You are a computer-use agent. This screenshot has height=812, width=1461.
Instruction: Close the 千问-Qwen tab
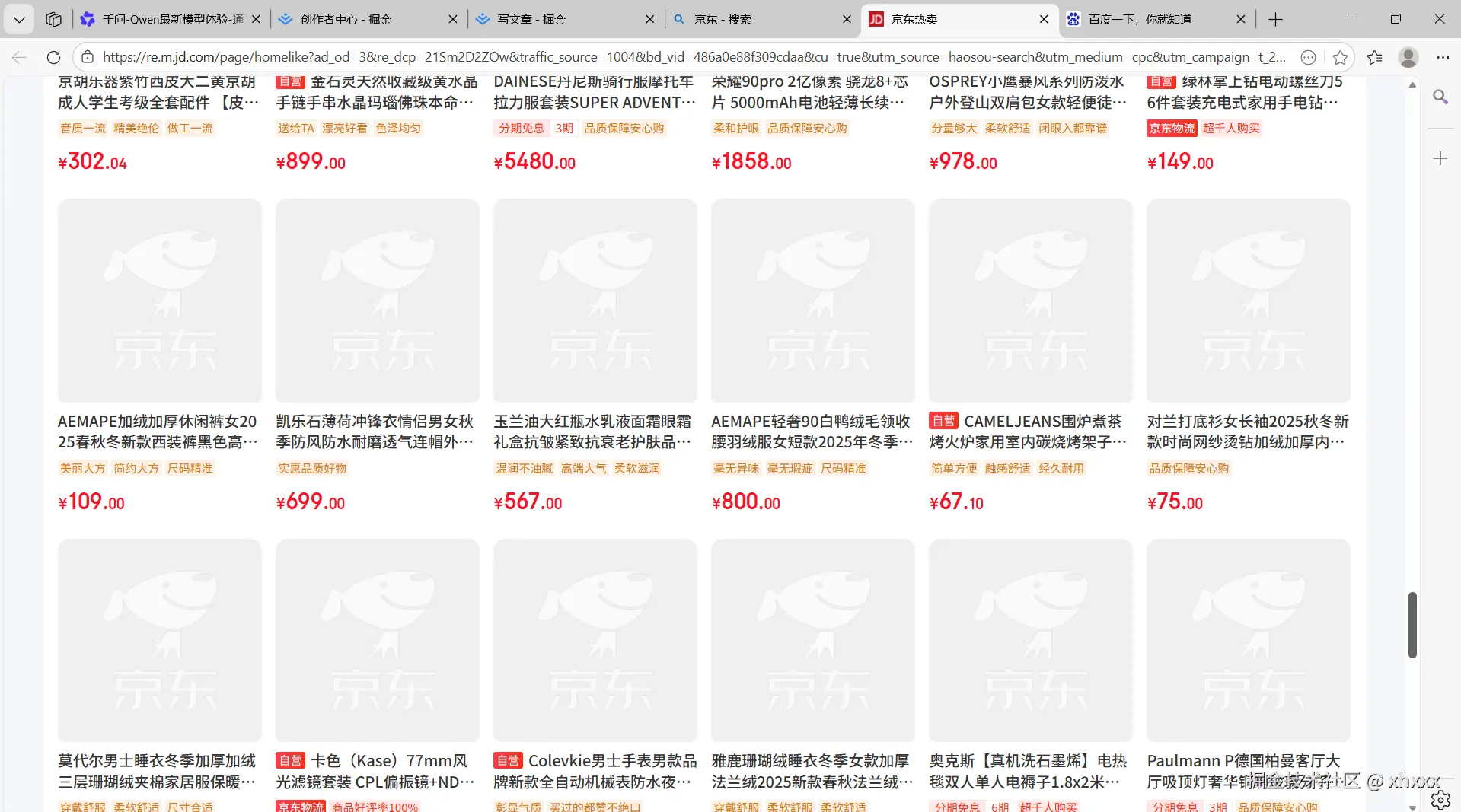(x=256, y=19)
